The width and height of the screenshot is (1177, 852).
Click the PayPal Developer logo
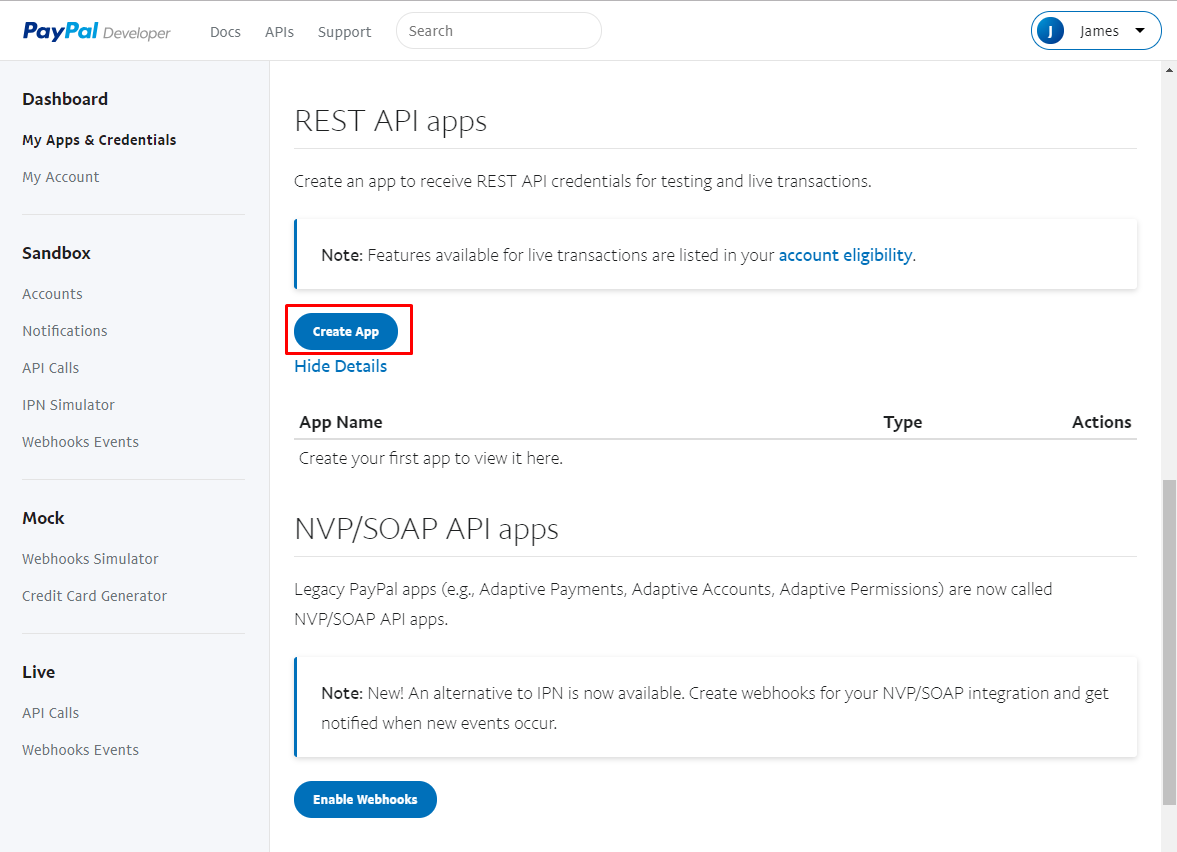pyautogui.click(x=97, y=32)
